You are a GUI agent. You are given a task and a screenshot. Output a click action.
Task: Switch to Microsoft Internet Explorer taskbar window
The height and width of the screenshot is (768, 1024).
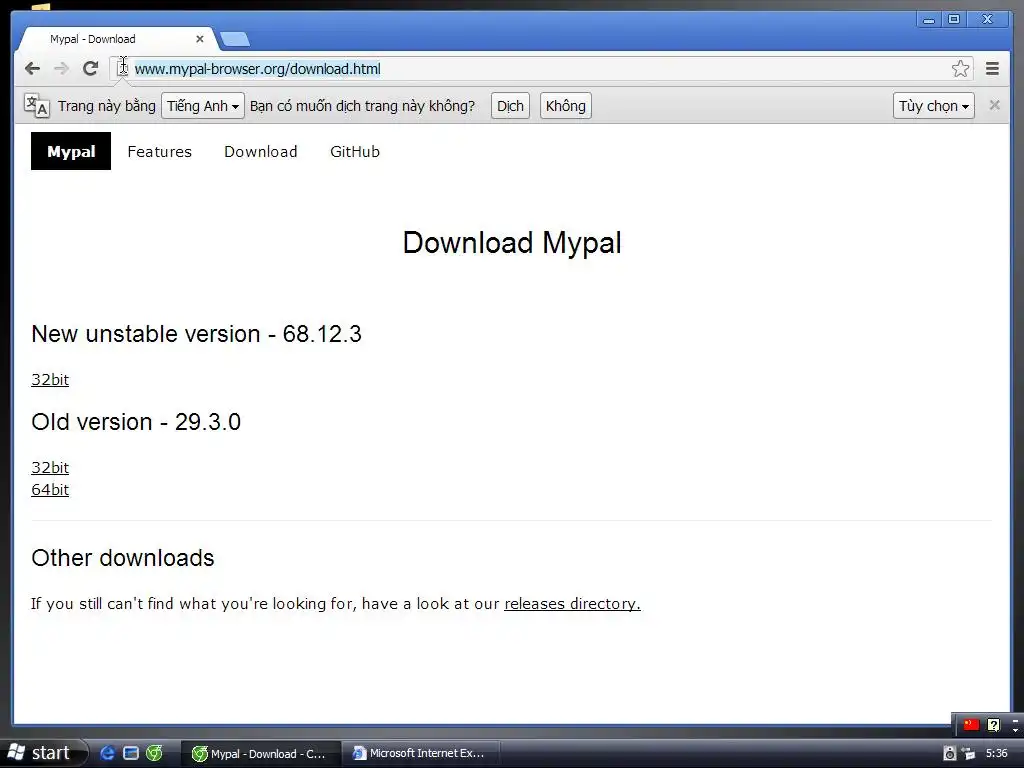421,754
